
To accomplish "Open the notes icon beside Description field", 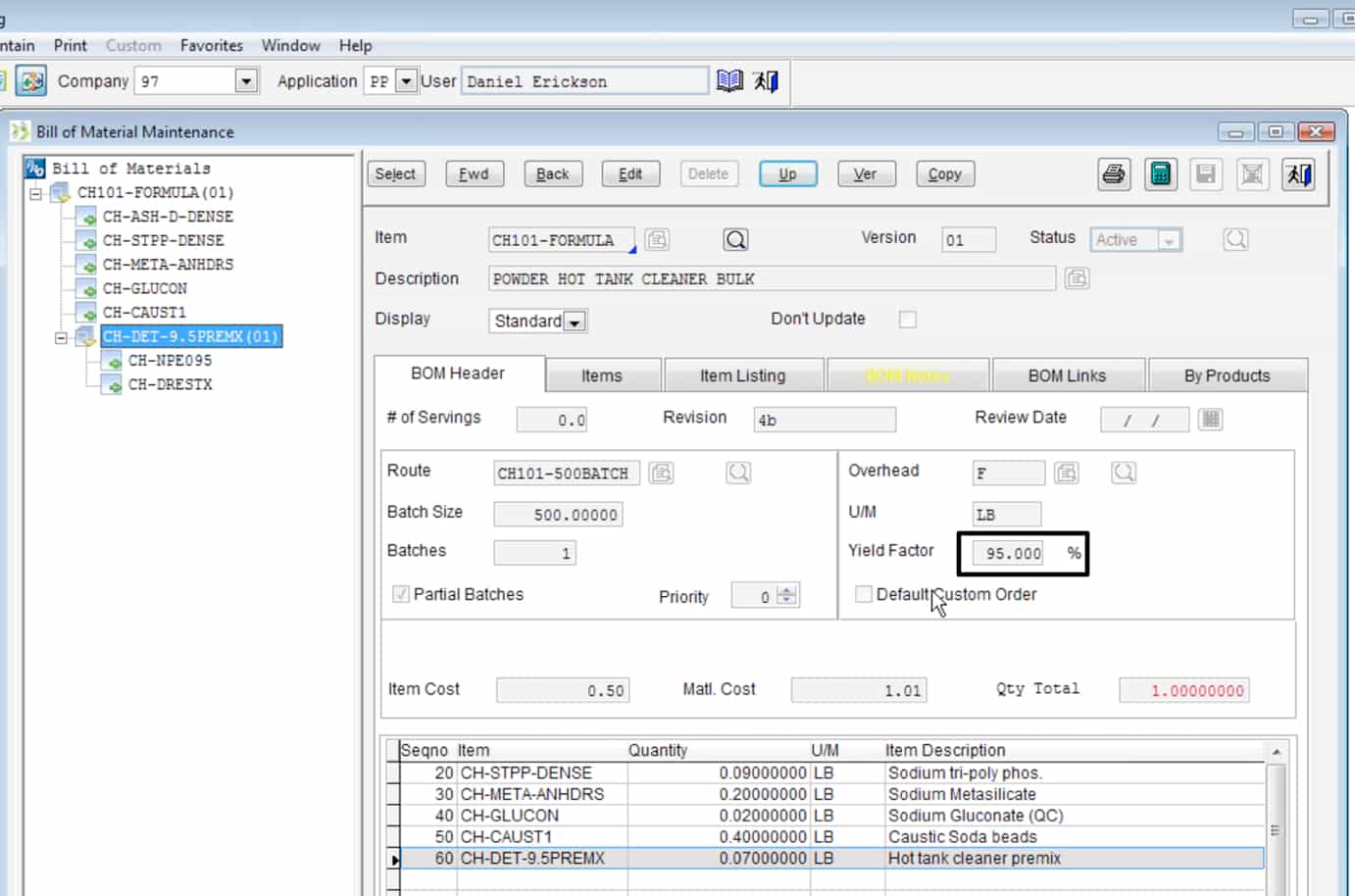I will click(1077, 278).
